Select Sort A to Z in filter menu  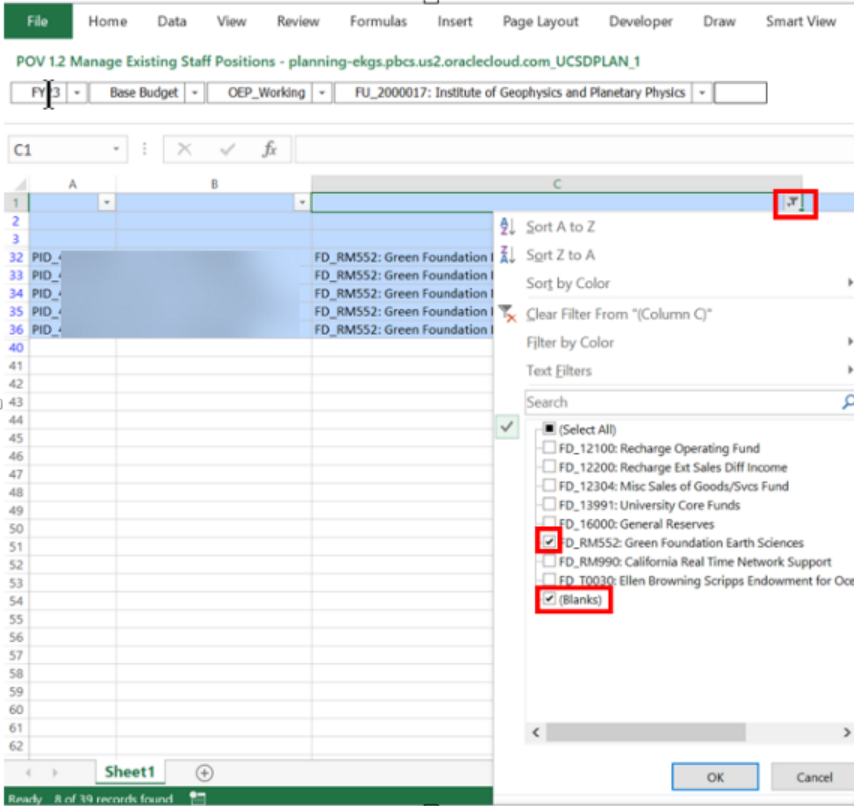coord(560,227)
